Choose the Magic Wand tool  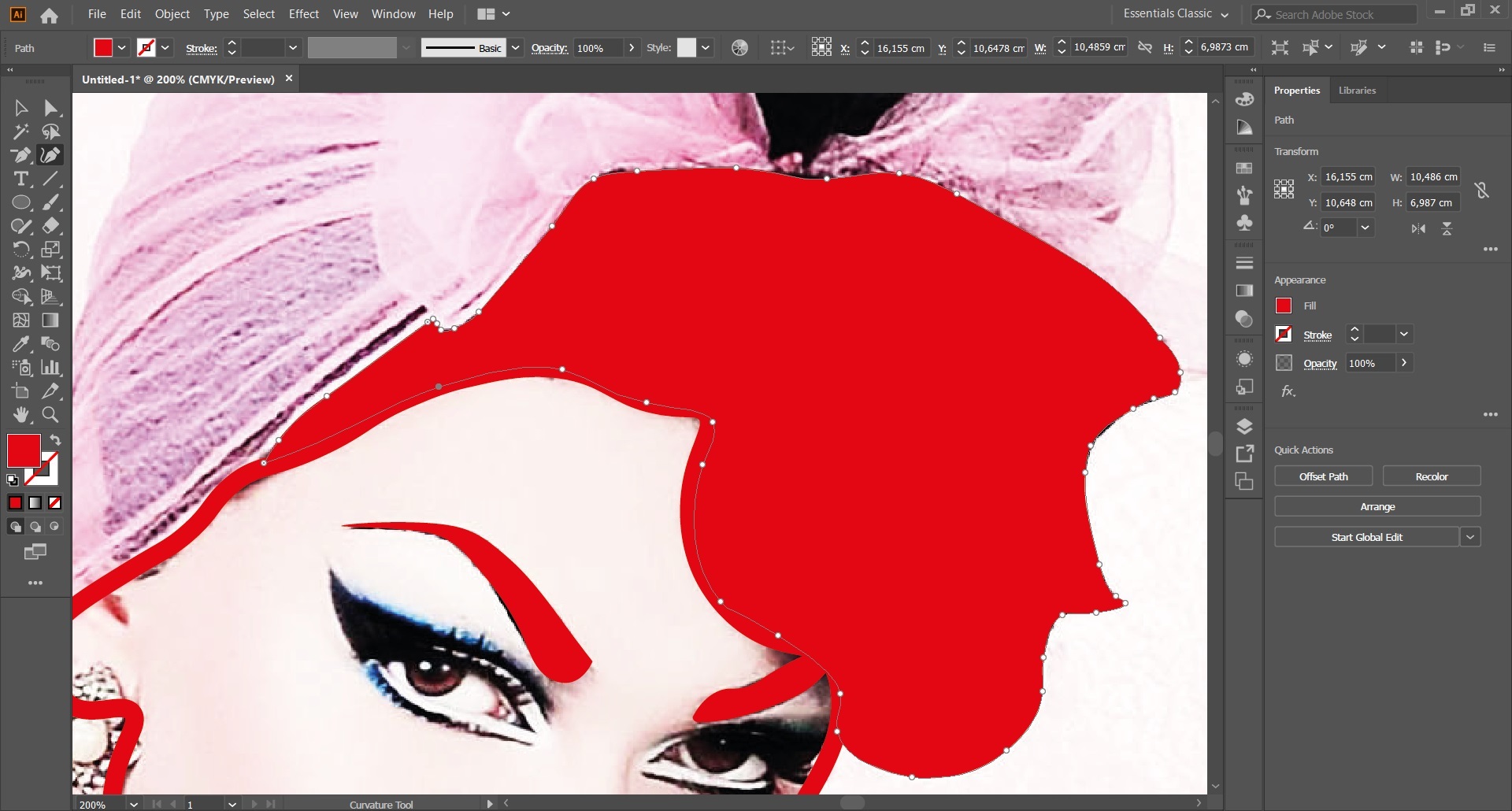[x=21, y=131]
